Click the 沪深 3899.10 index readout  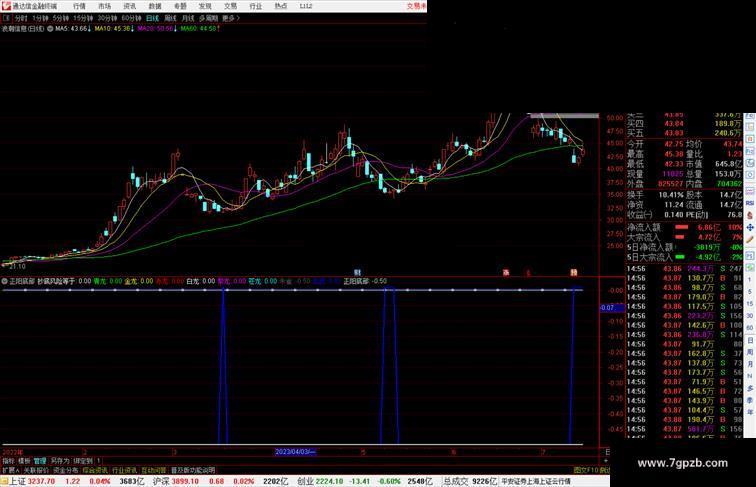click(175, 481)
